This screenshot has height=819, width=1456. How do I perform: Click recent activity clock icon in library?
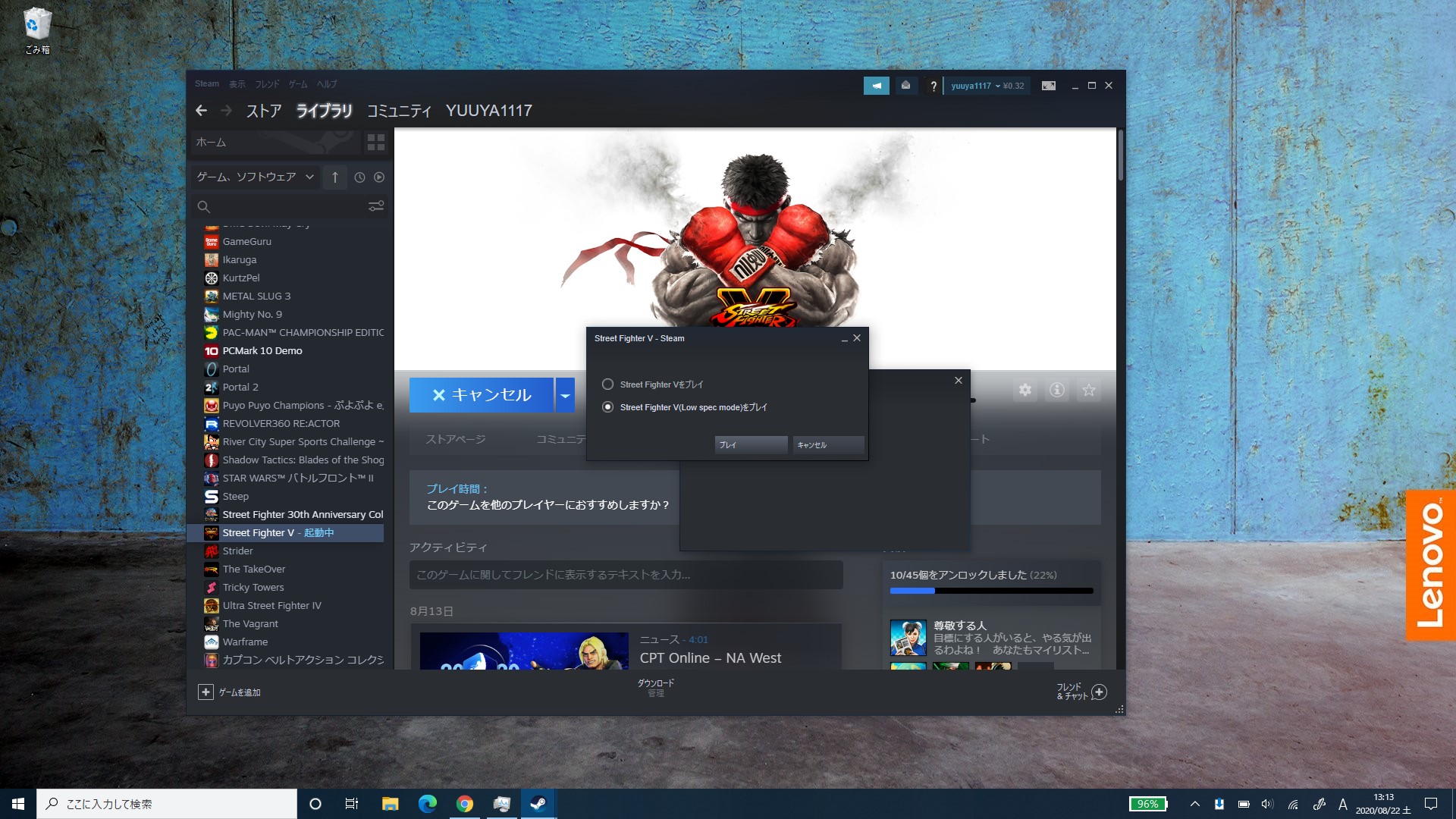[x=359, y=177]
